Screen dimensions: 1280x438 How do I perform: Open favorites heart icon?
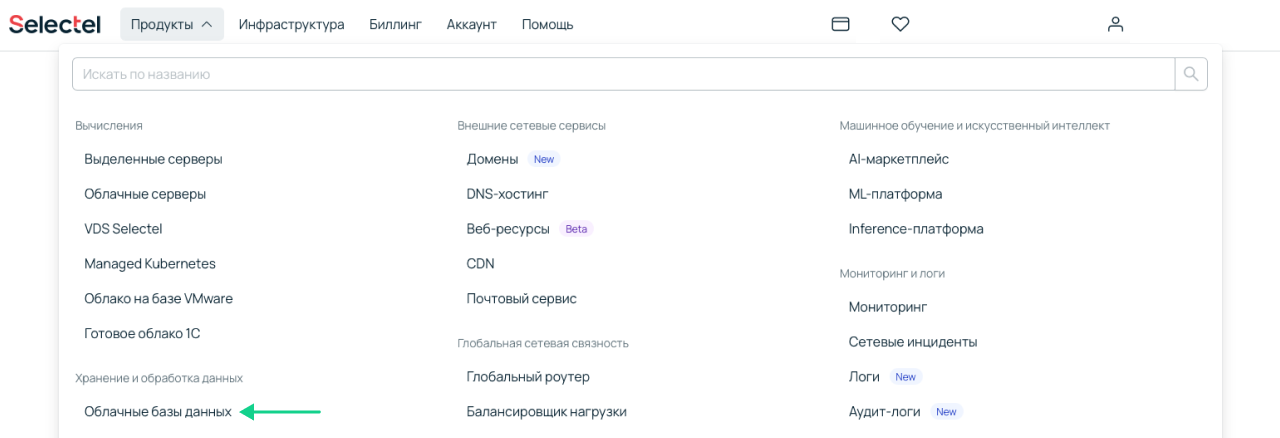900,24
